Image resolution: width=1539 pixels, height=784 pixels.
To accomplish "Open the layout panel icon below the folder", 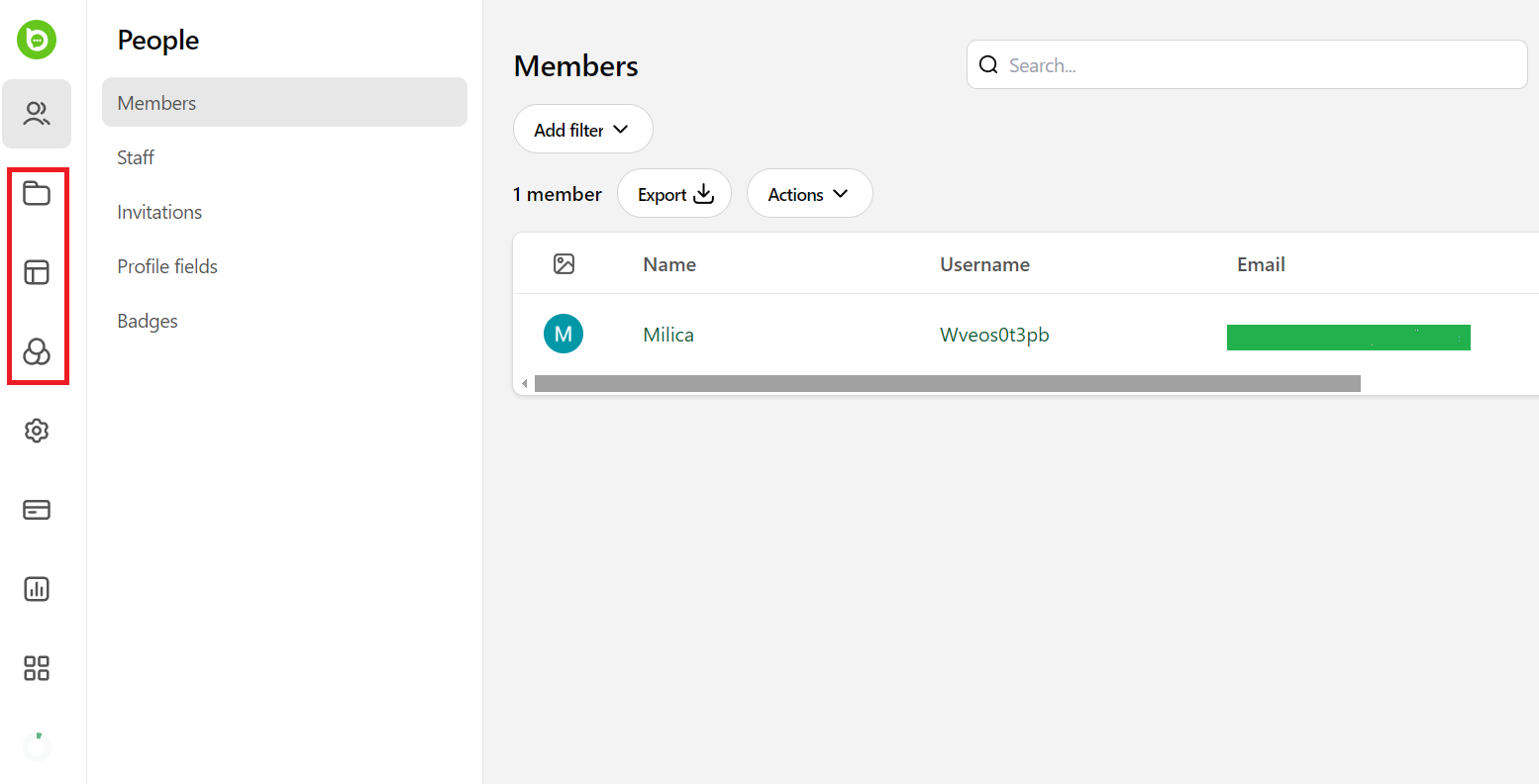I will click(37, 272).
